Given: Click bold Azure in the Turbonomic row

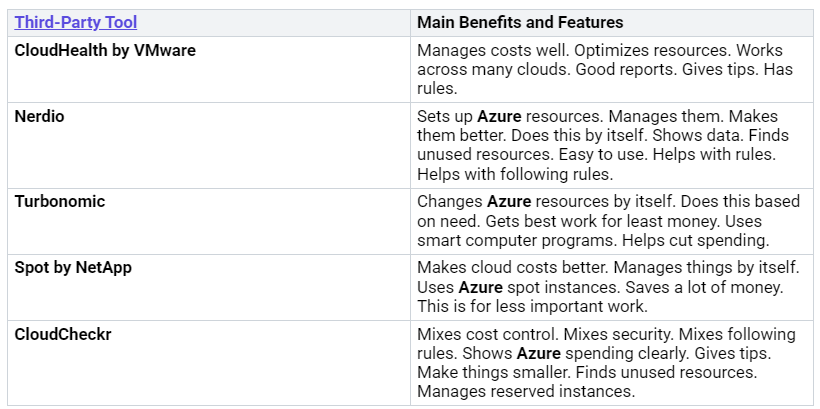Looking at the screenshot, I should [x=509, y=202].
